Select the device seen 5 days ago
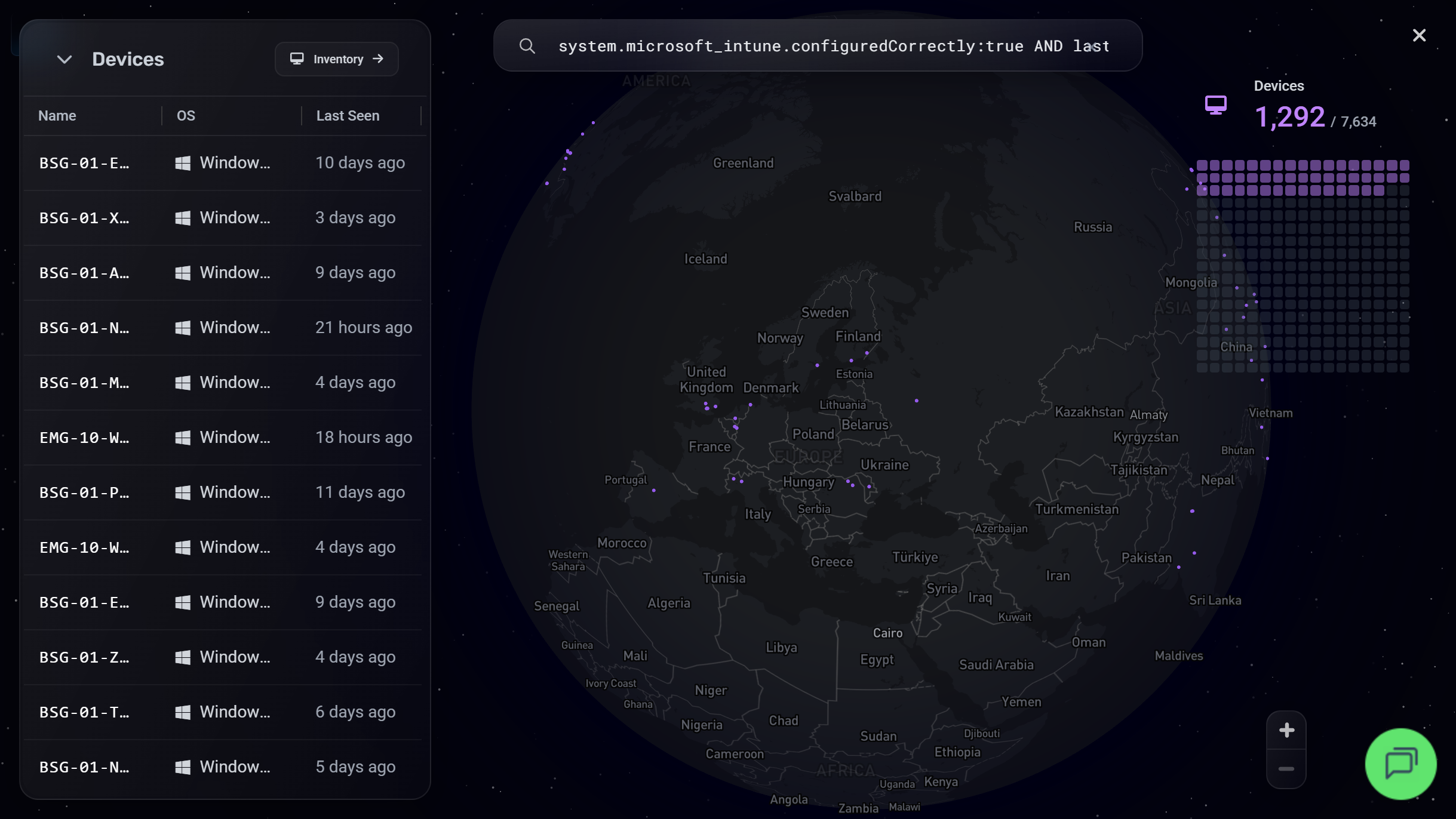 pyautogui.click(x=223, y=767)
